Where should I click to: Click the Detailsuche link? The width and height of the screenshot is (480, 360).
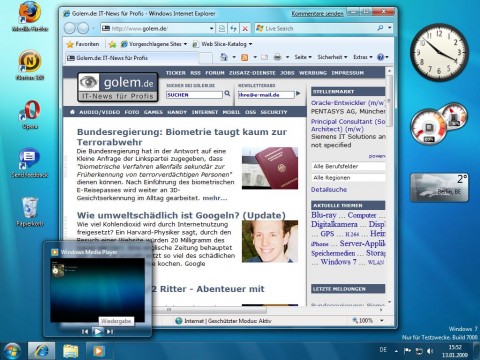329,189
